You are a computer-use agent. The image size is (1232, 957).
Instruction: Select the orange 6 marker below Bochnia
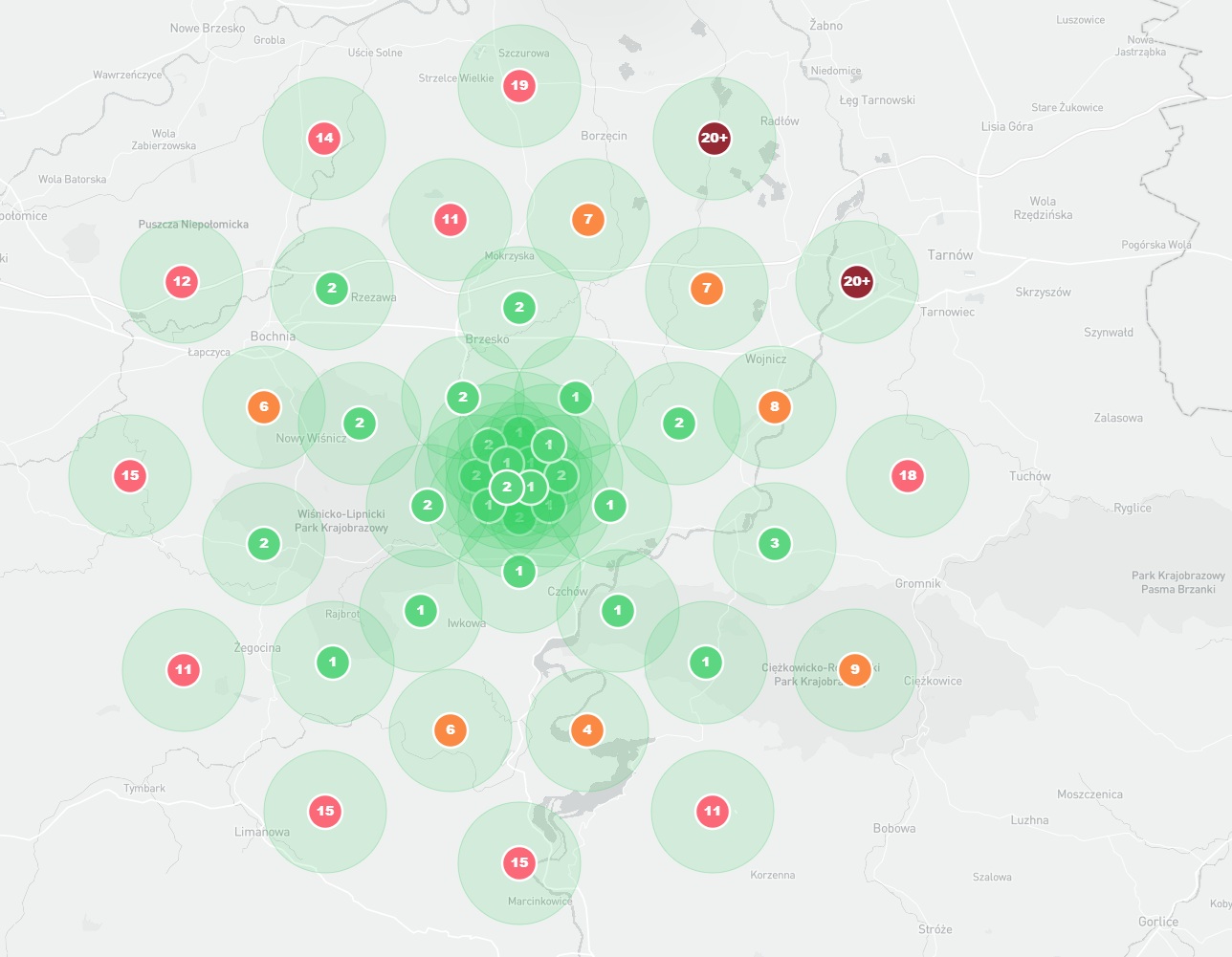tap(264, 407)
